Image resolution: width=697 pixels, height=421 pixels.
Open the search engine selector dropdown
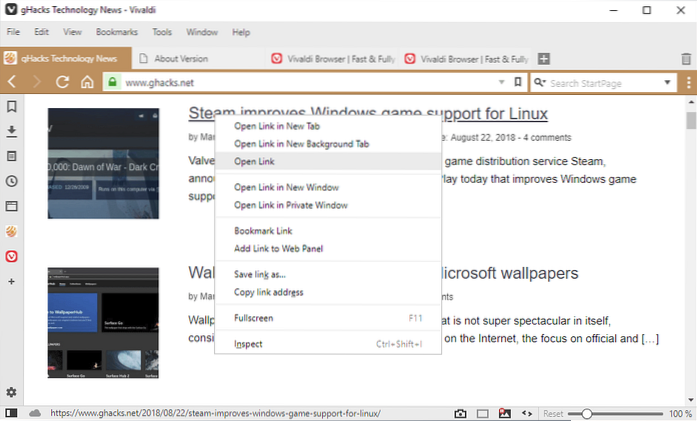click(x=539, y=82)
